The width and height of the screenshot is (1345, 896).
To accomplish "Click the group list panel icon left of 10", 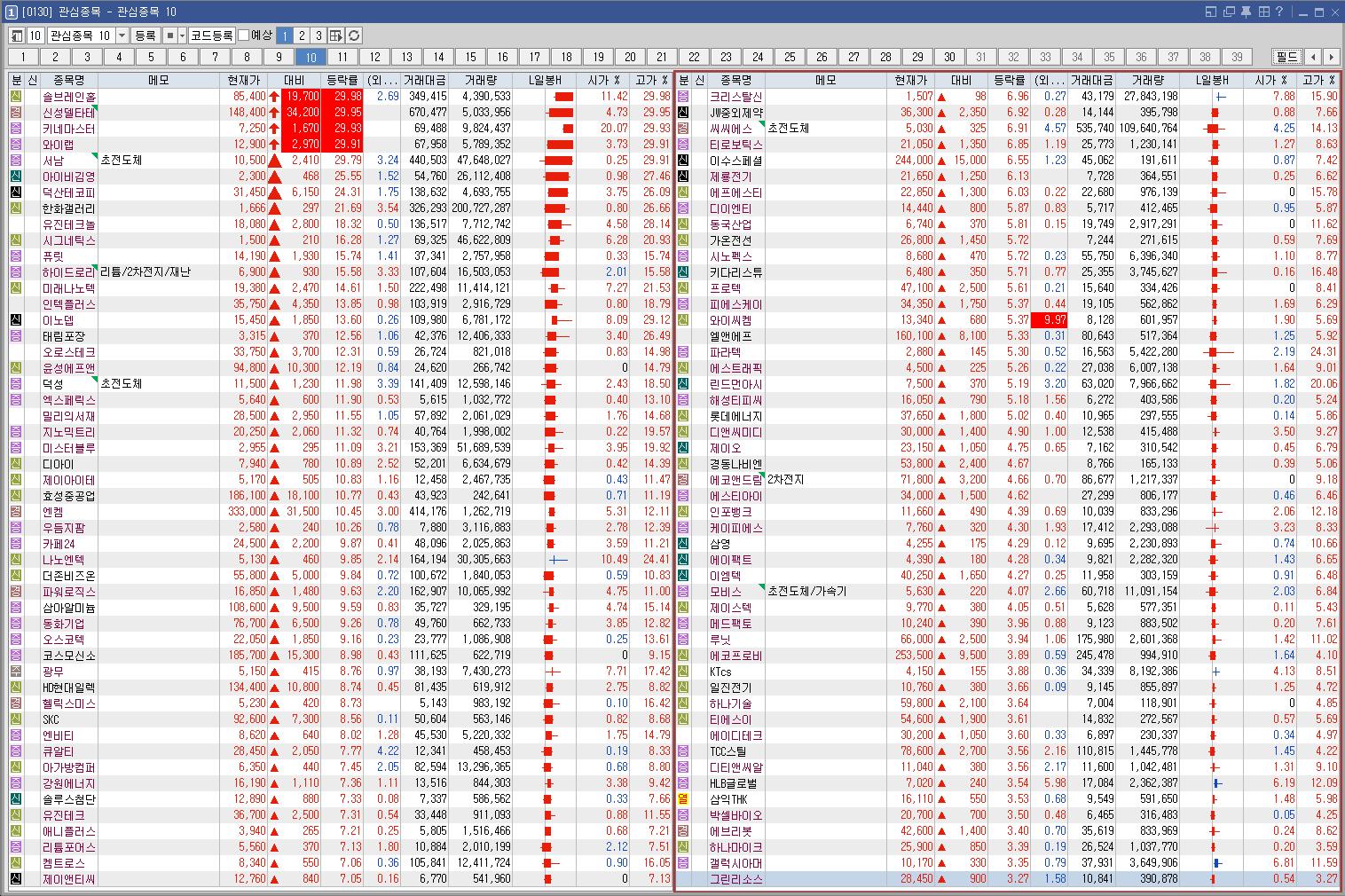I will tap(16, 35).
